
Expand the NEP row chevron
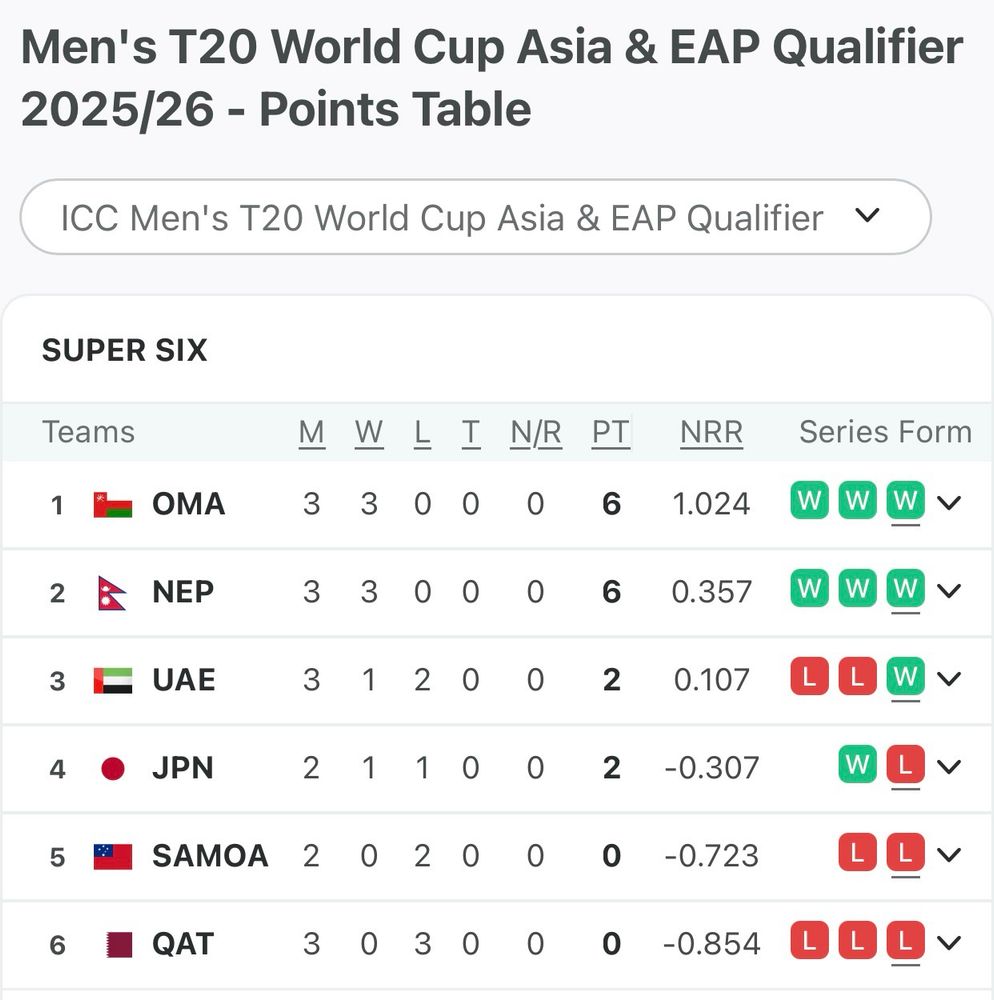(x=948, y=590)
